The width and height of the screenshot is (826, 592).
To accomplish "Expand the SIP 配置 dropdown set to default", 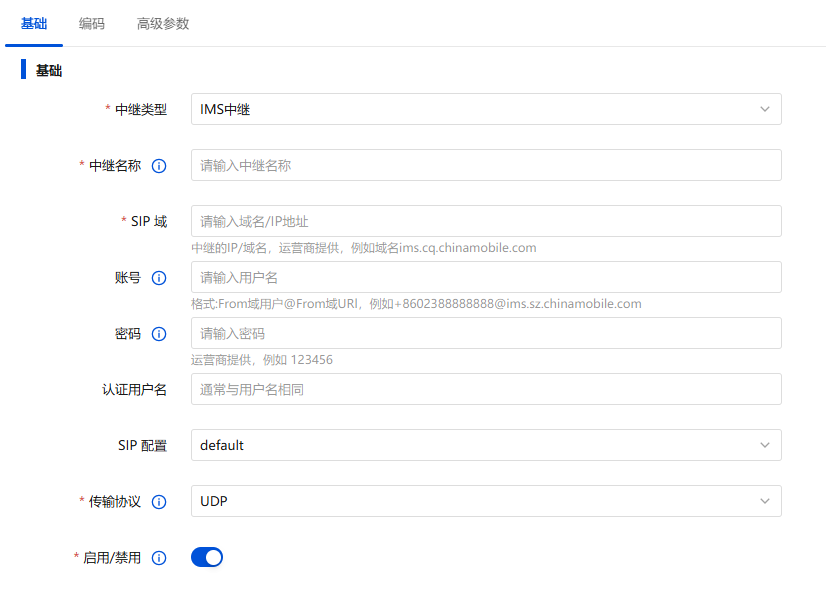I will point(486,446).
